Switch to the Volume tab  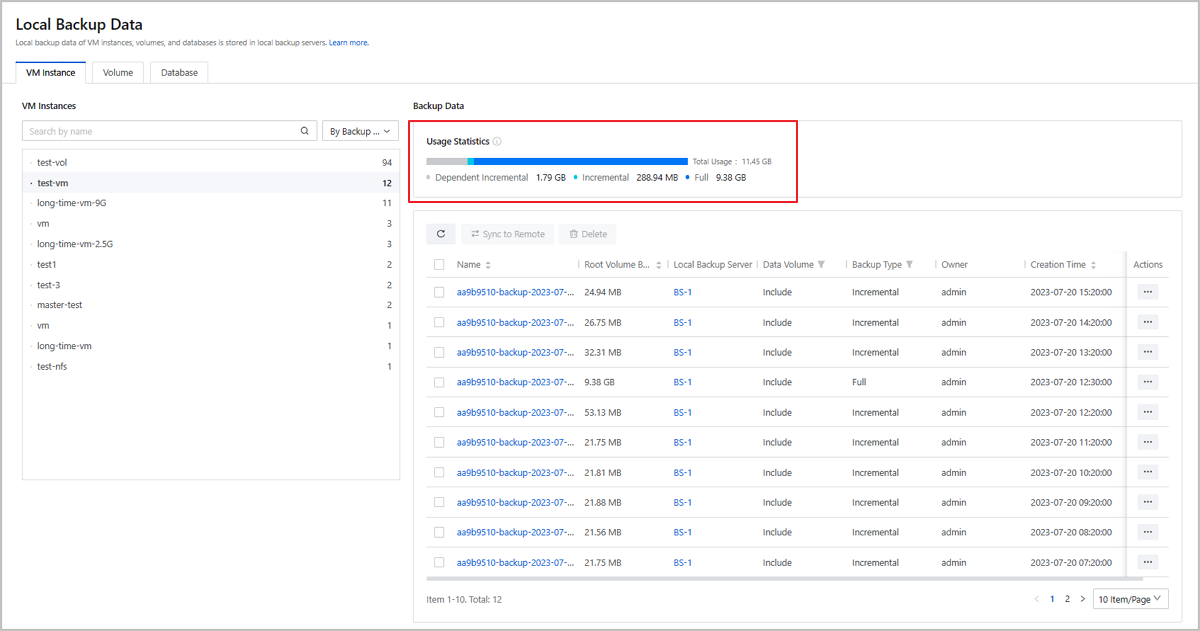118,72
